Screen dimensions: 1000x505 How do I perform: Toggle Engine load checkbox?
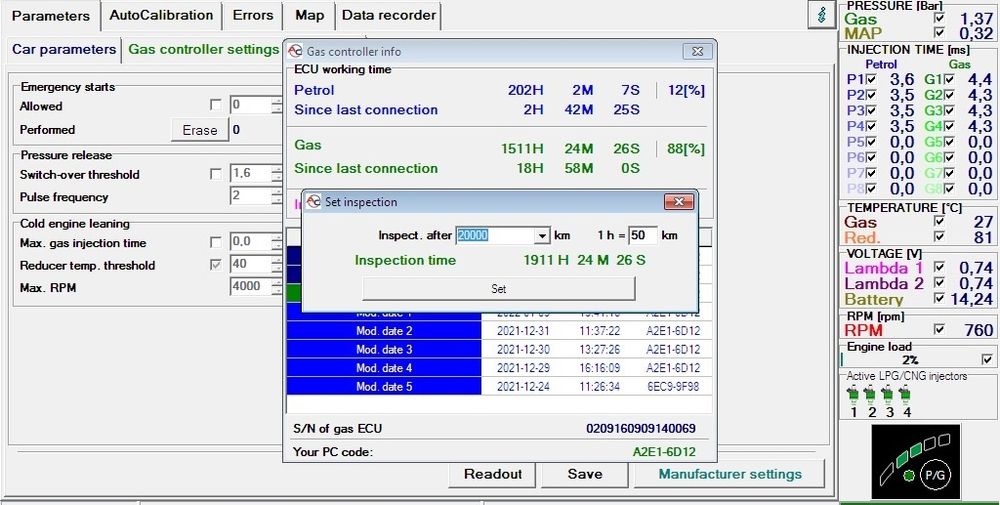point(987,360)
